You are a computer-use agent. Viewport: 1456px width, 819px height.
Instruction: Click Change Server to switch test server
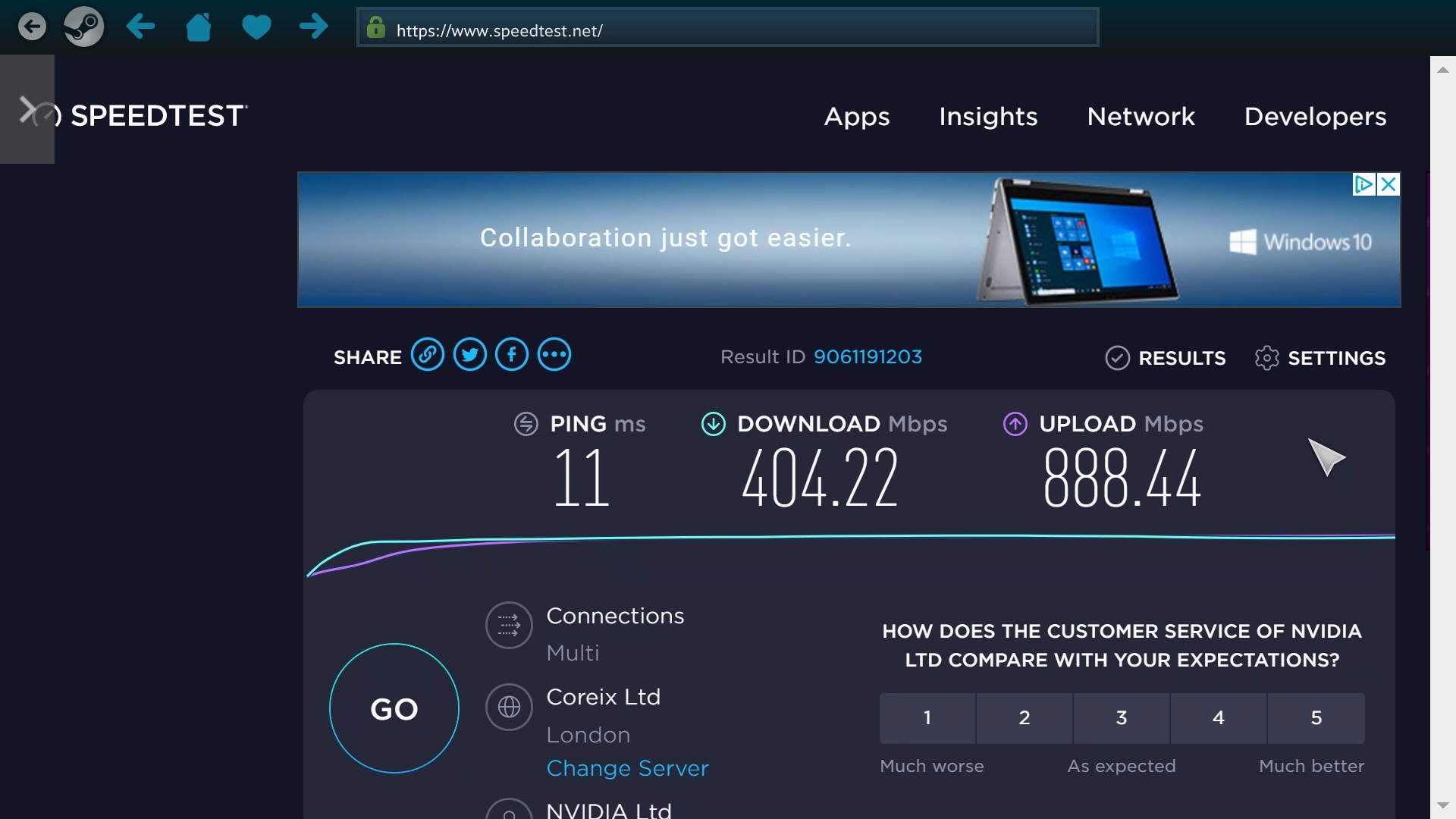(627, 768)
